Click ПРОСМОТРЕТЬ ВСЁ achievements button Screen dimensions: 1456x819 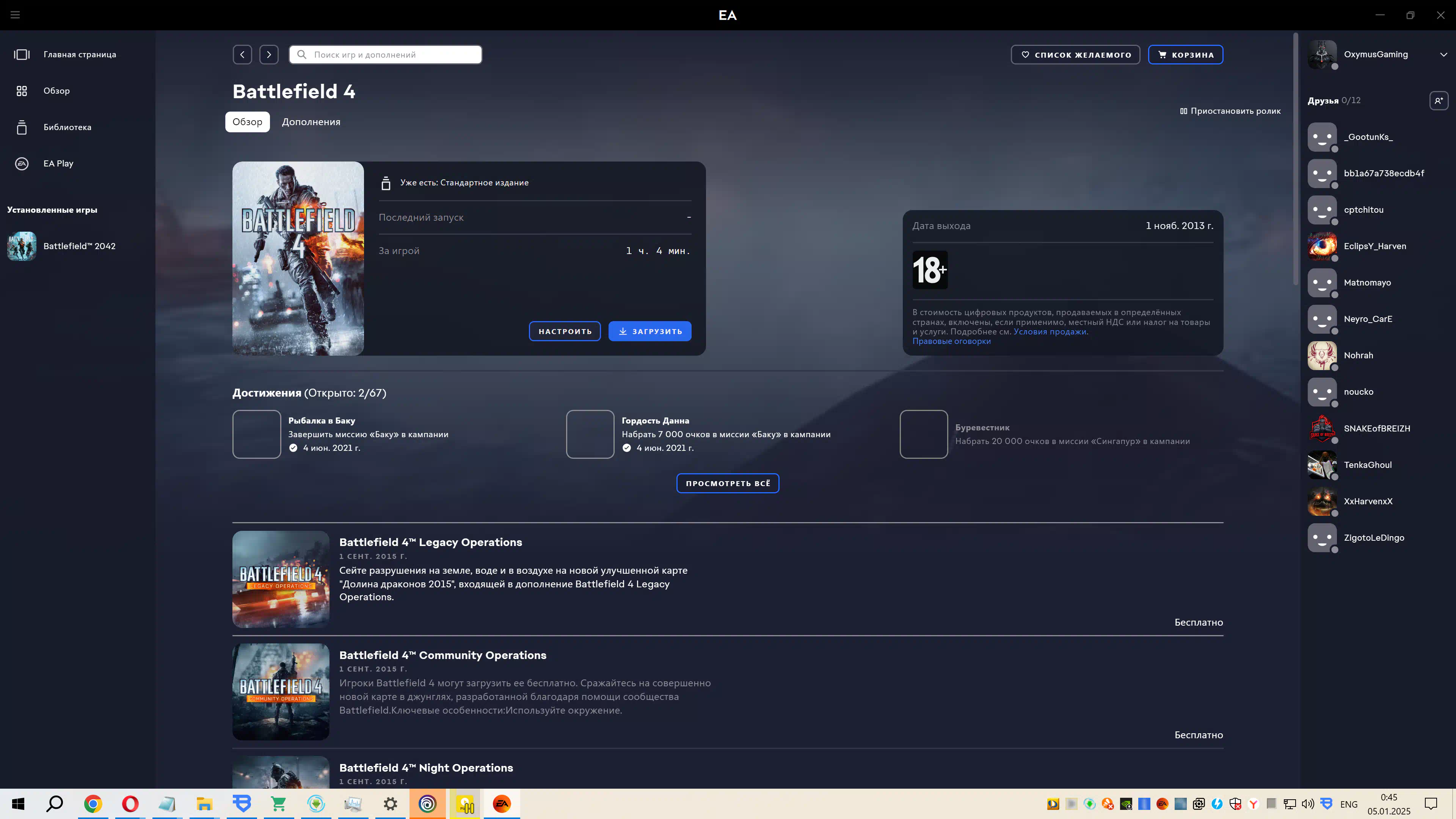point(728,483)
